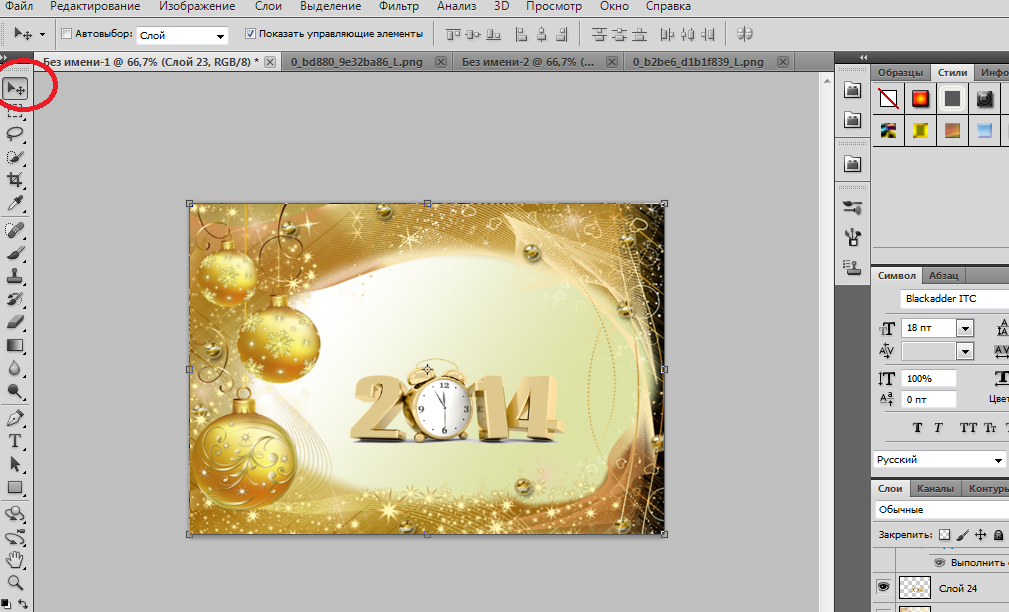Toggle lock position for the layer
This screenshot has height=612, width=1009.
980,535
